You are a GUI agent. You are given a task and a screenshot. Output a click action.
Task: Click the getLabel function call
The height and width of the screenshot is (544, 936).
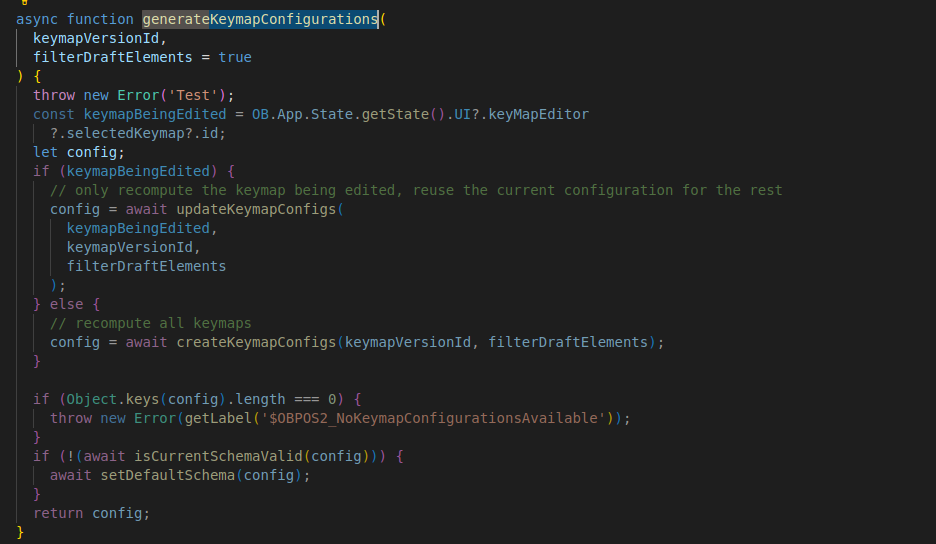click(x=218, y=419)
